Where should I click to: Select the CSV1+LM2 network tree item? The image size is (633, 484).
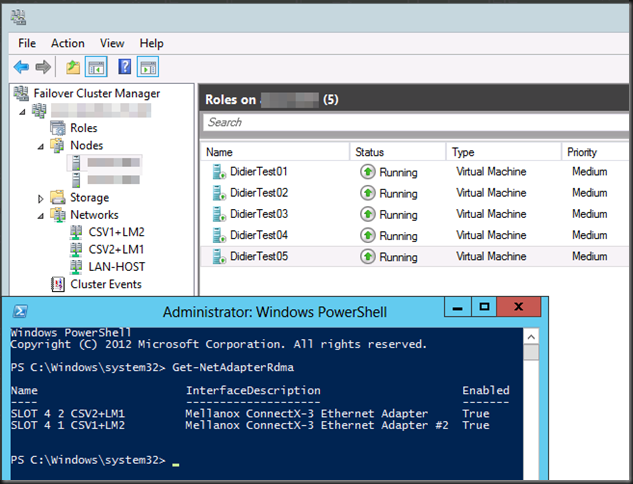[x=116, y=232]
